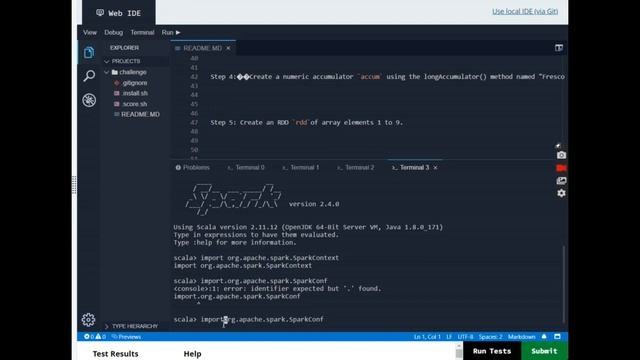Open the .score.sh file
The height and width of the screenshot is (360, 640).
[x=134, y=104]
